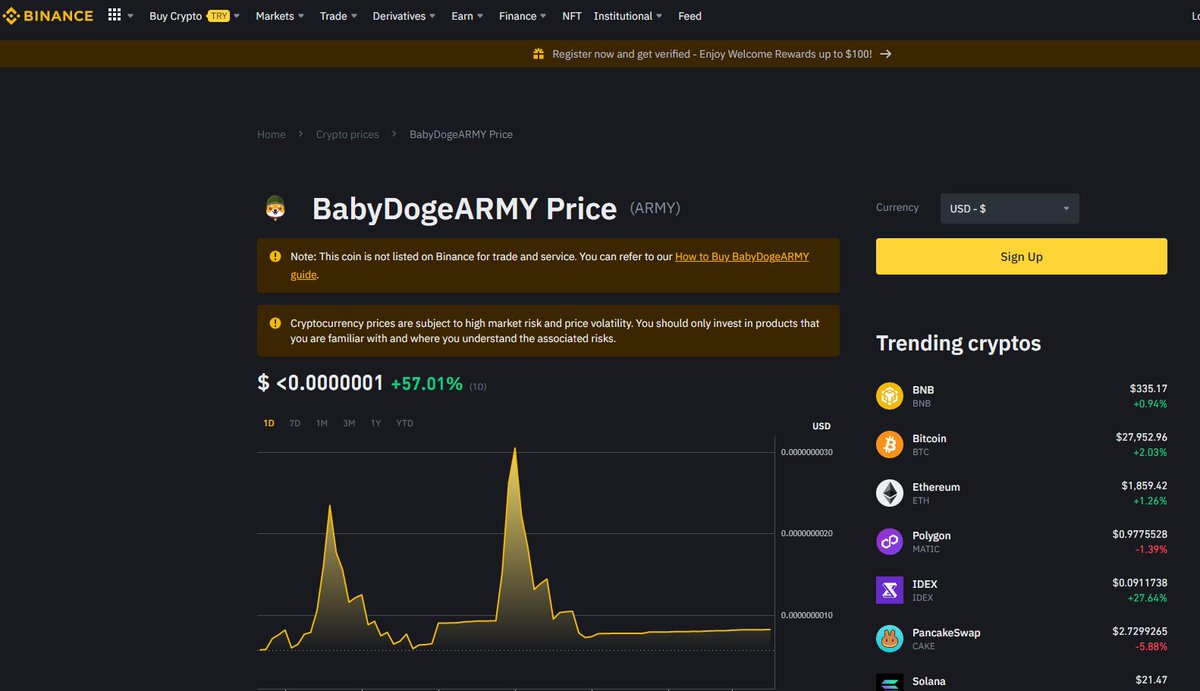Screen dimensions: 1200x691
Task: Open the USD currency selector
Action: click(1009, 208)
